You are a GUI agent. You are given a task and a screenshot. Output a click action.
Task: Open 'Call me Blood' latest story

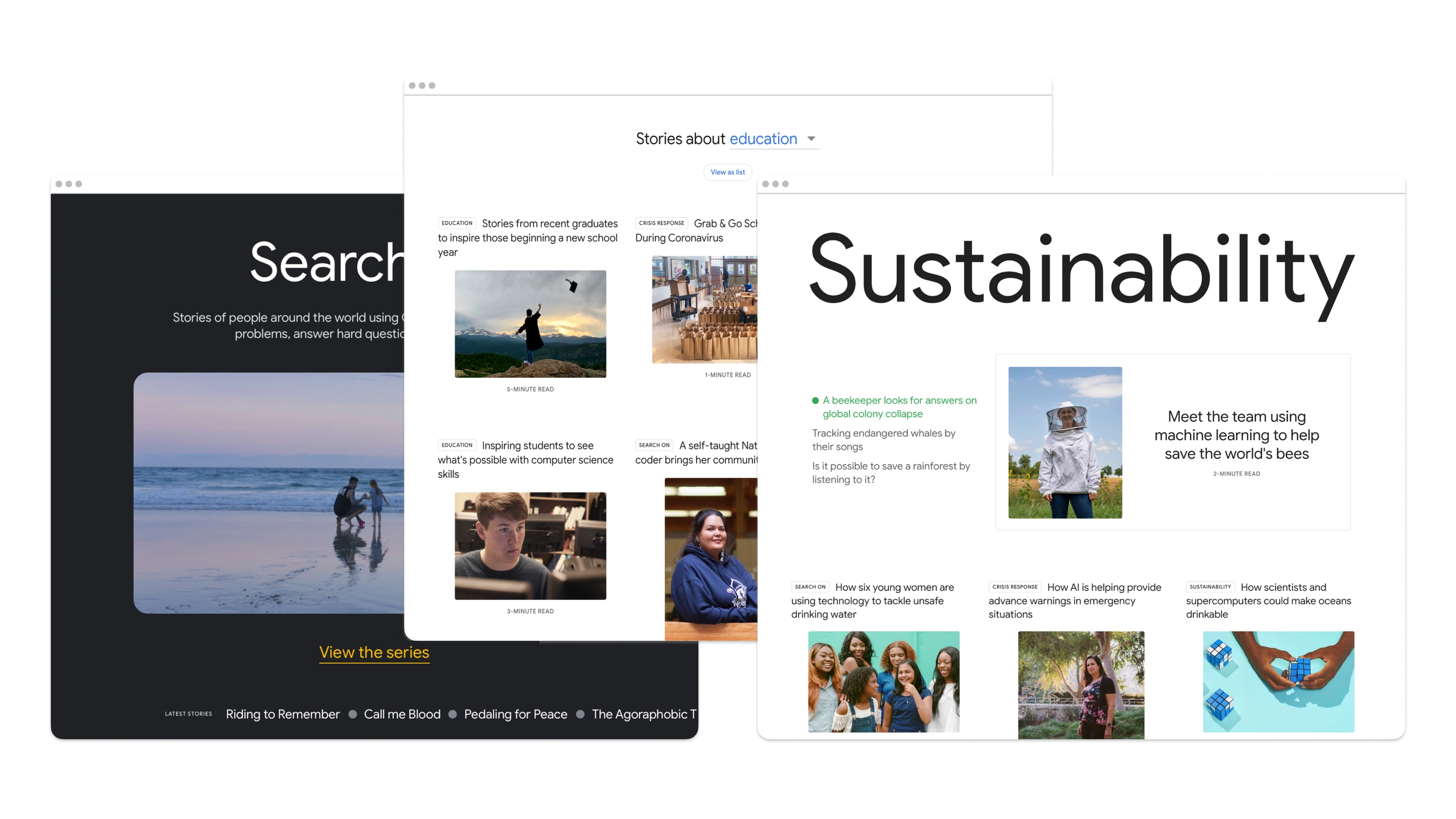pos(402,714)
